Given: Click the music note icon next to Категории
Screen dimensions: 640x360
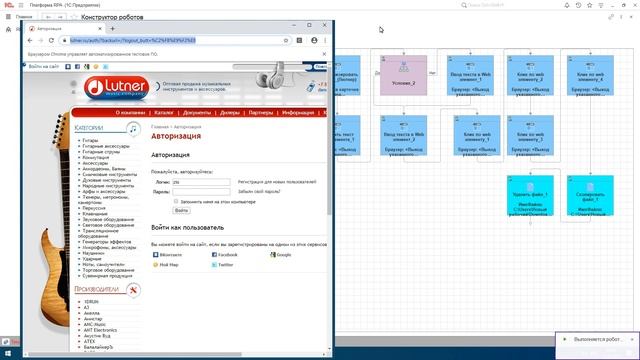Looking at the screenshot, I should tap(133, 129).
